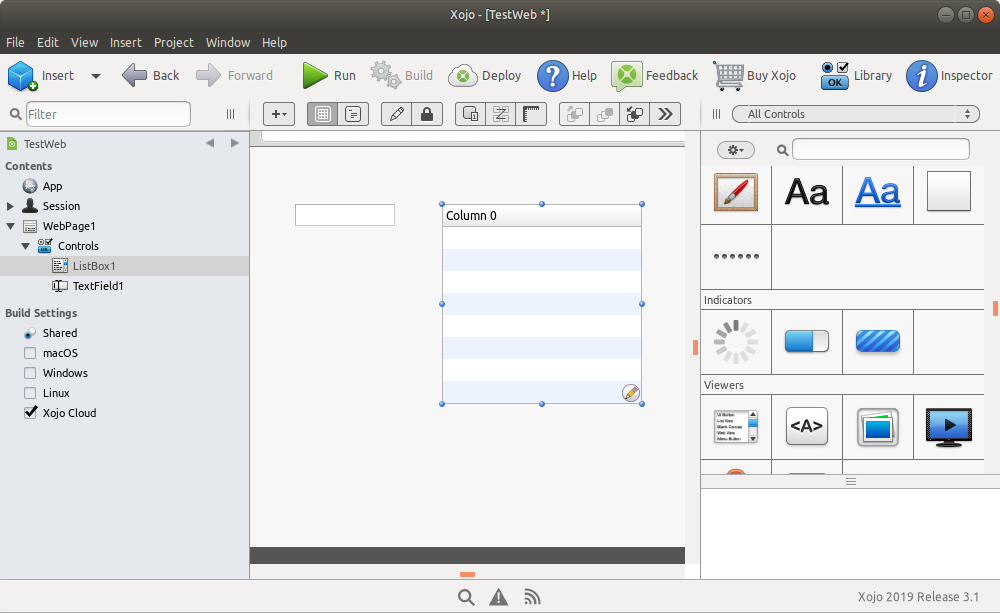
Task: Open the Insert menu
Action: 126,43
